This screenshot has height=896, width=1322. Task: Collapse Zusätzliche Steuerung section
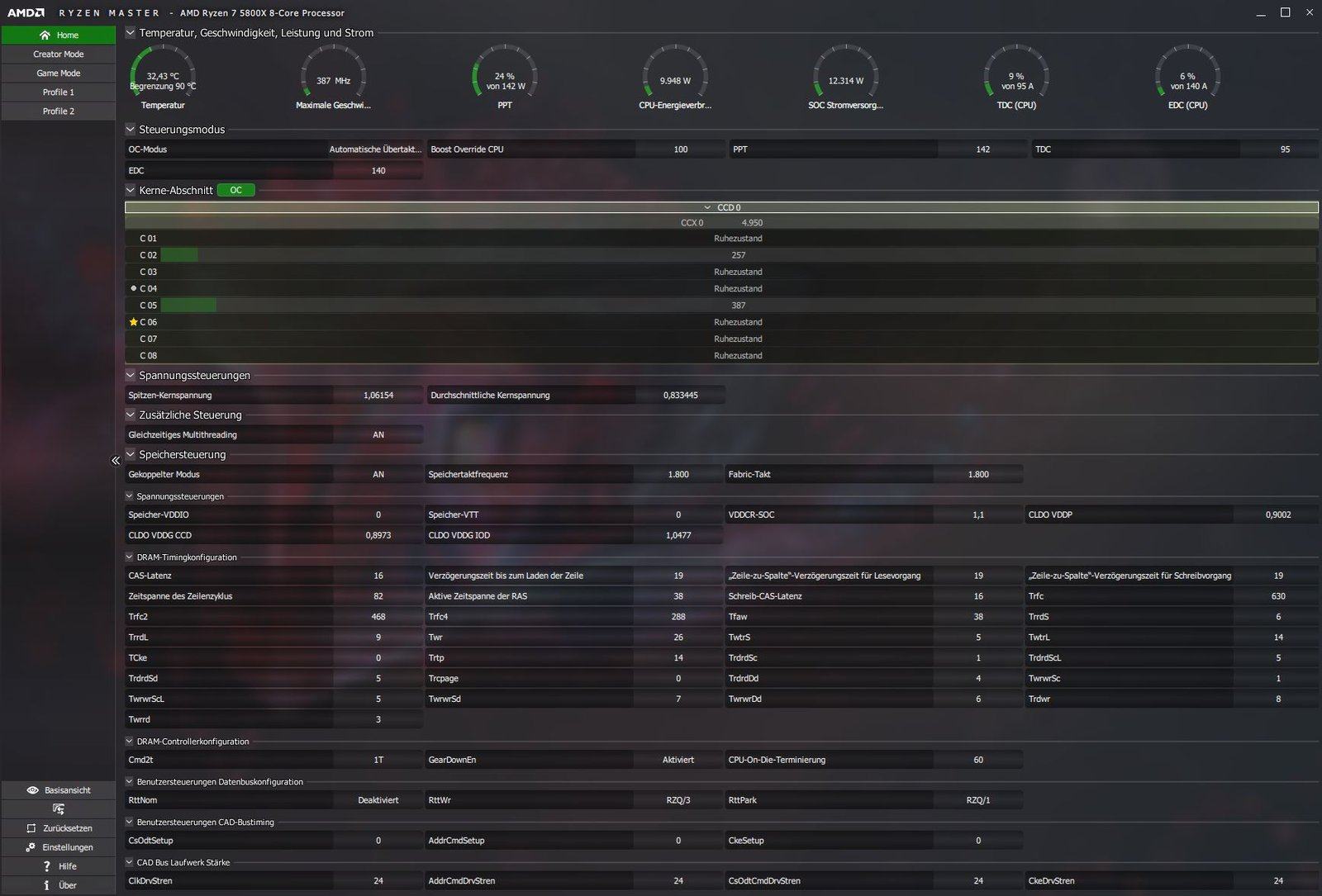click(x=131, y=415)
